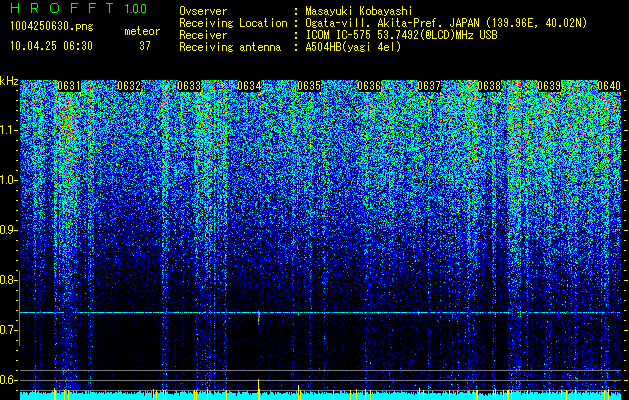Viewport: 629px width, 400px height.
Task: Select the file name 1004250630.png
Action: [x=52, y=26]
